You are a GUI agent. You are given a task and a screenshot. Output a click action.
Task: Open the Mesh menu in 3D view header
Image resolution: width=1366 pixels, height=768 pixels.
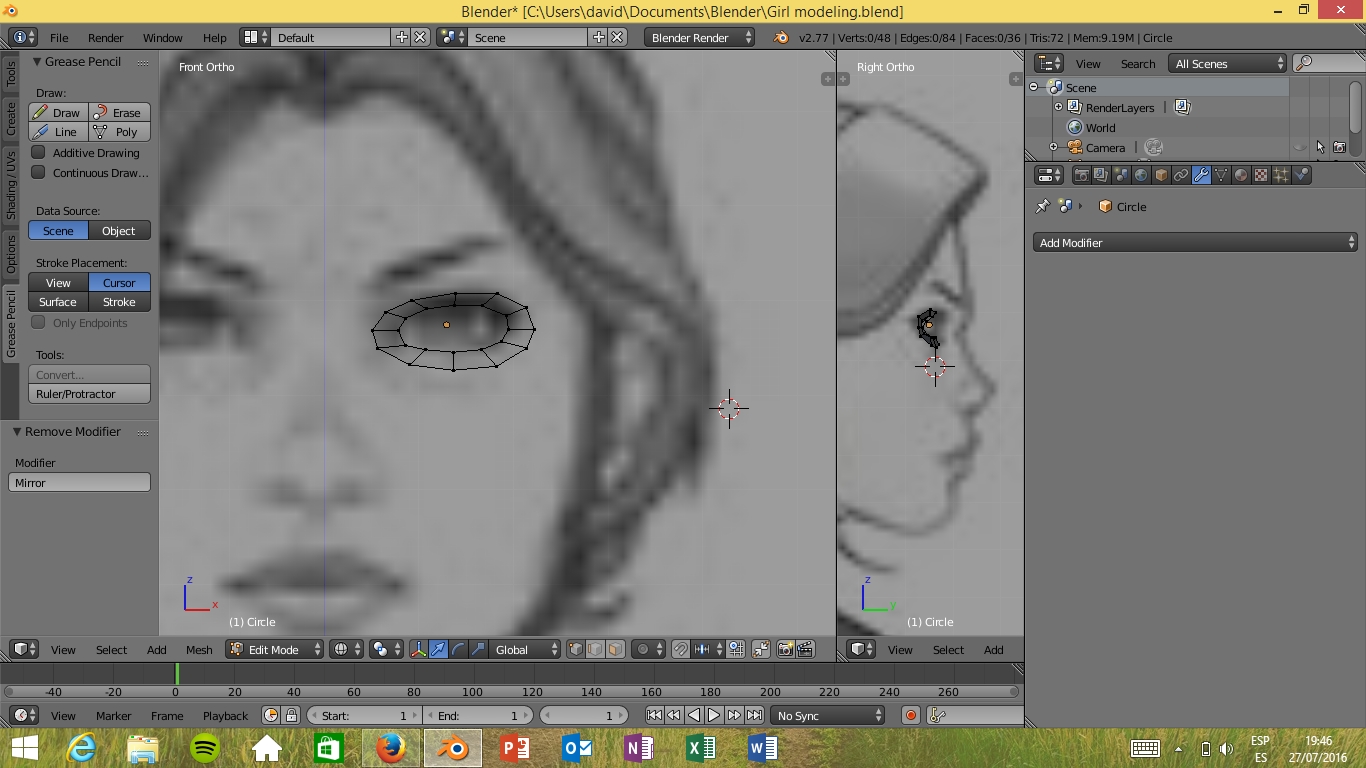(x=199, y=649)
